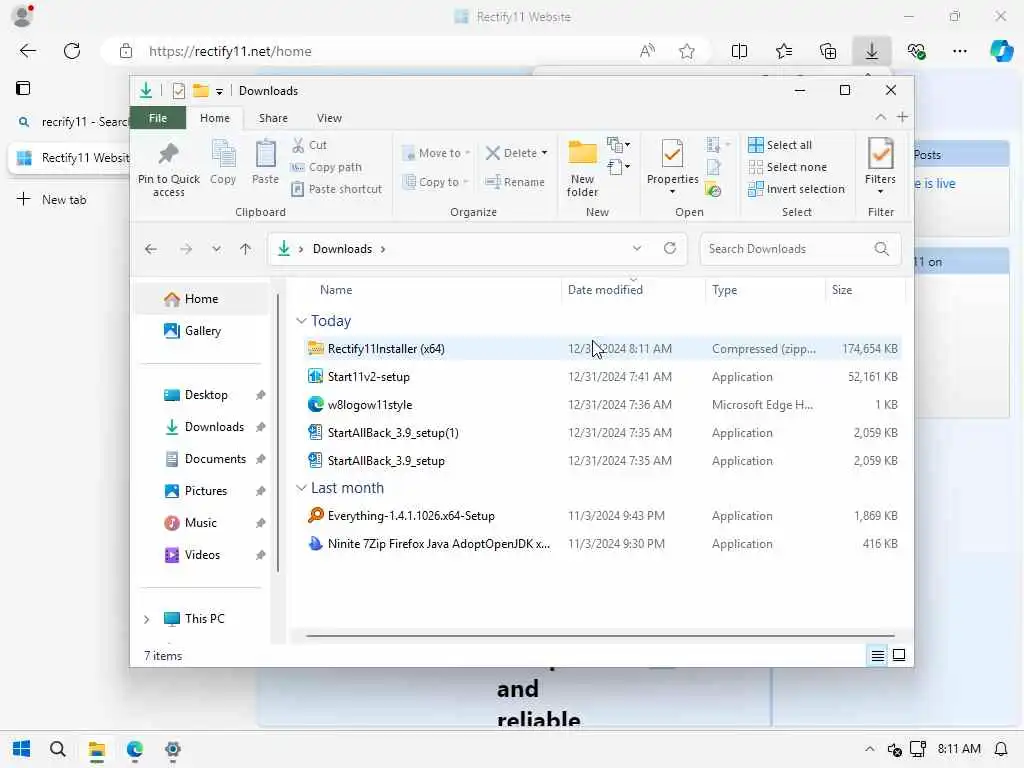Image resolution: width=1024 pixels, height=768 pixels.
Task: Open Edge downloads toolbar icon
Action: point(872,51)
